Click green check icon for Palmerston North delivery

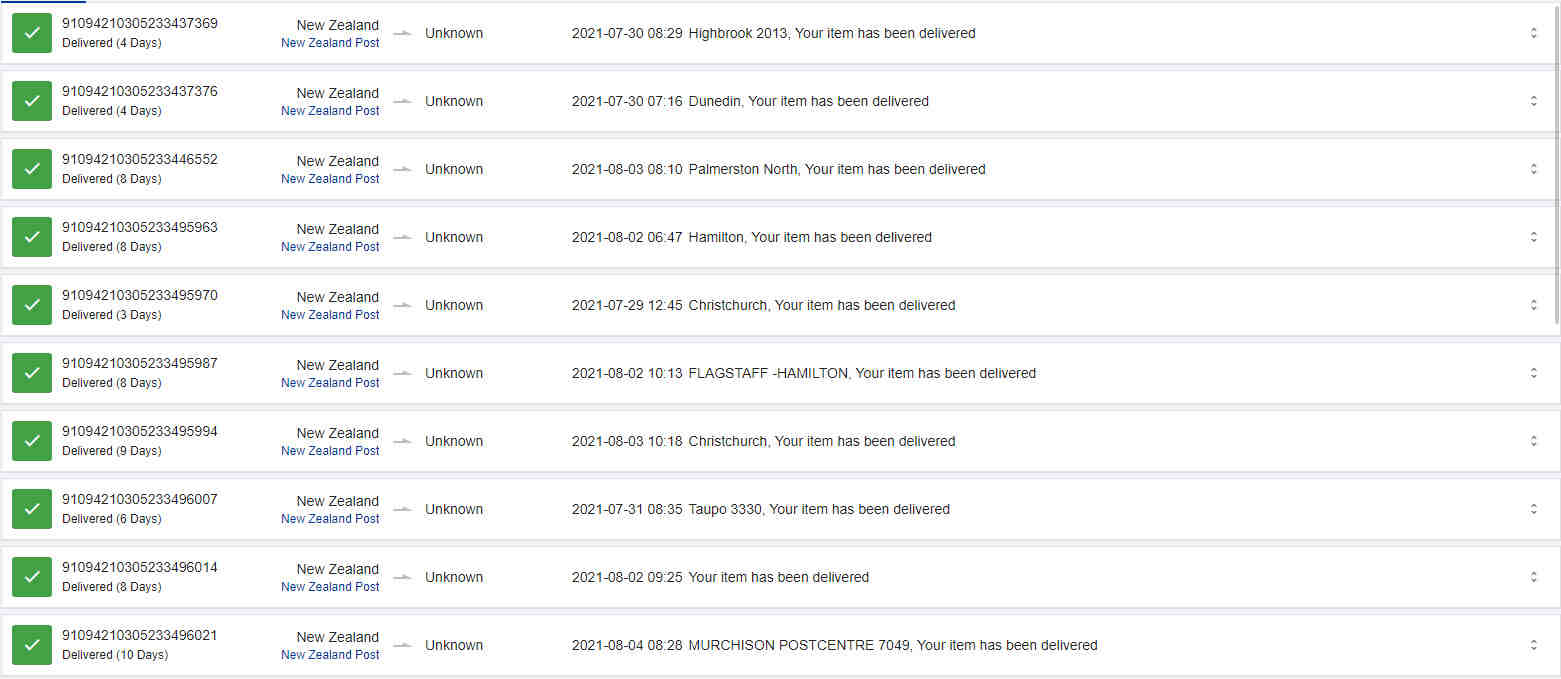coord(32,169)
